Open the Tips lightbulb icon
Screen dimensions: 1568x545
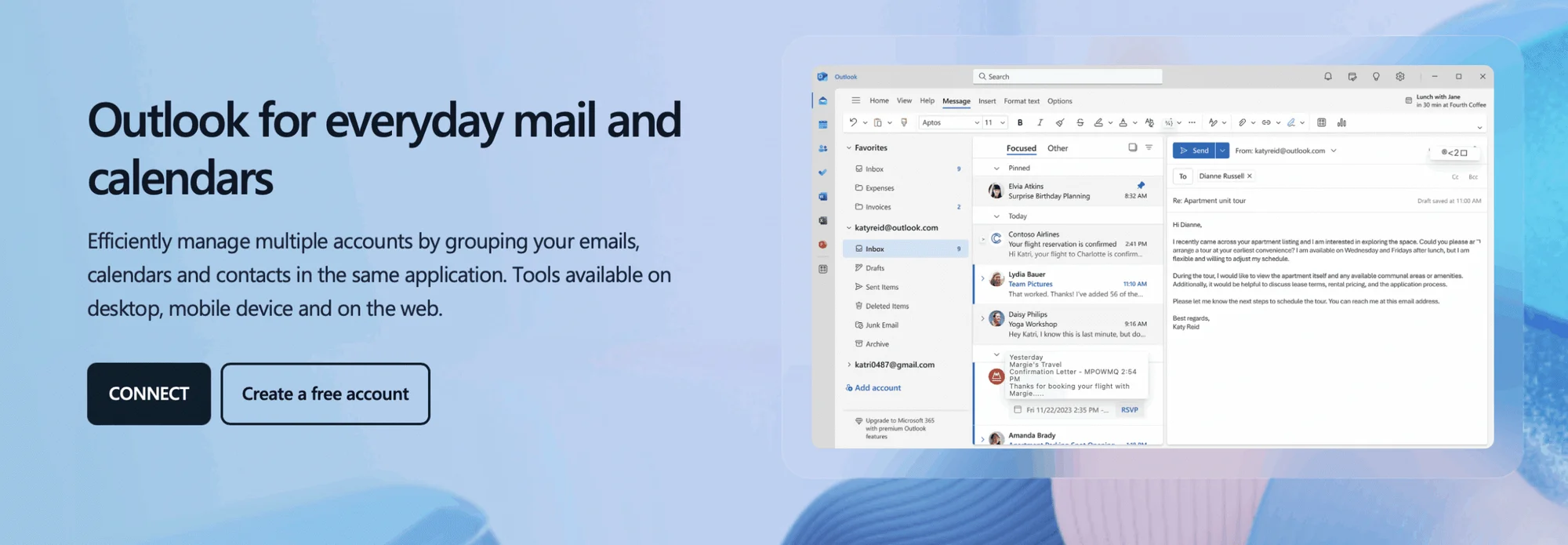coord(1376,77)
